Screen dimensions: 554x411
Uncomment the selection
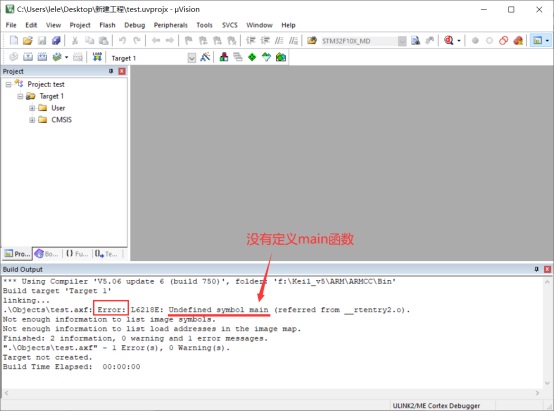[293, 40]
